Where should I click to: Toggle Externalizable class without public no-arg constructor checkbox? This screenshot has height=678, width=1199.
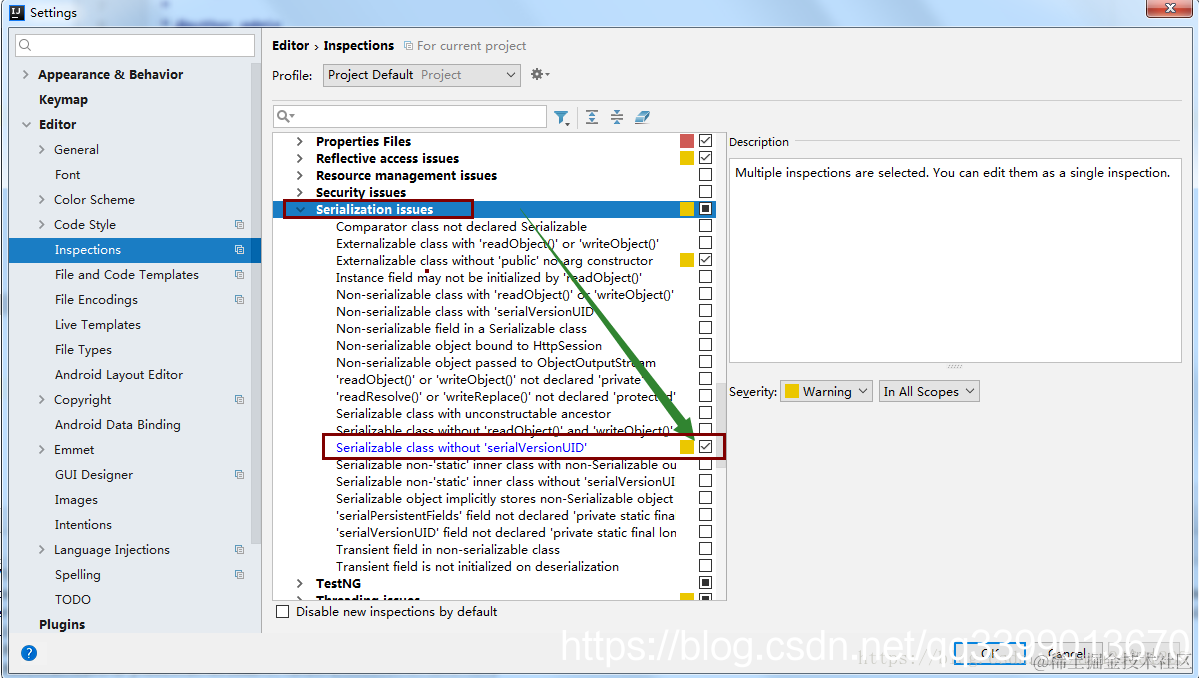tap(705, 260)
